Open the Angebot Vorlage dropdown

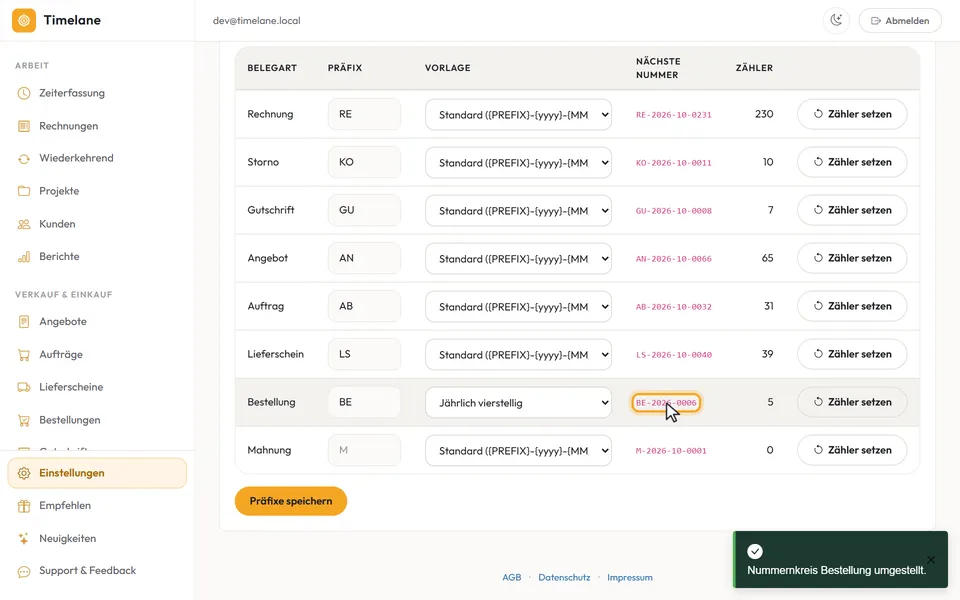click(x=518, y=258)
